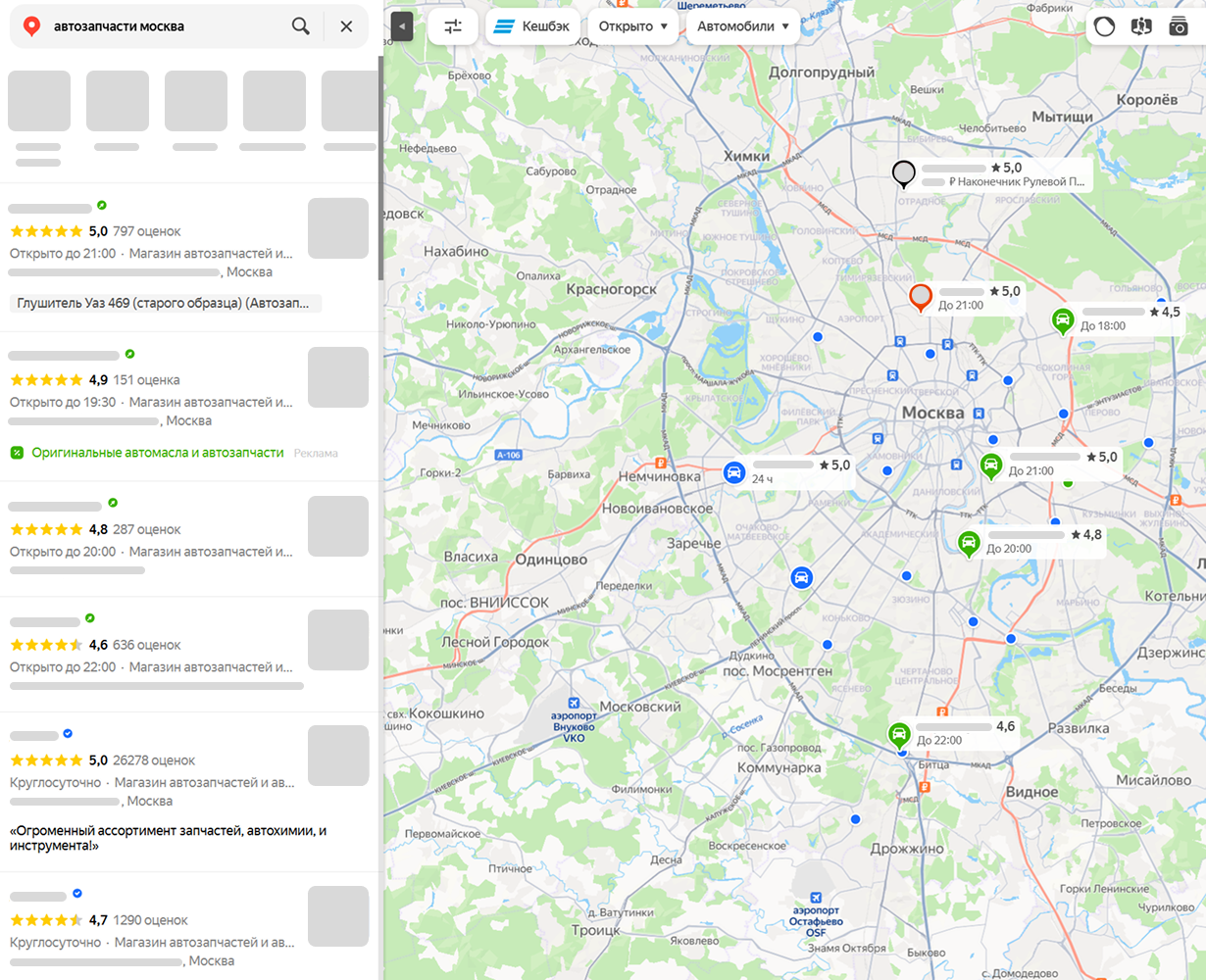Clear the search with the X icon

[x=346, y=26]
